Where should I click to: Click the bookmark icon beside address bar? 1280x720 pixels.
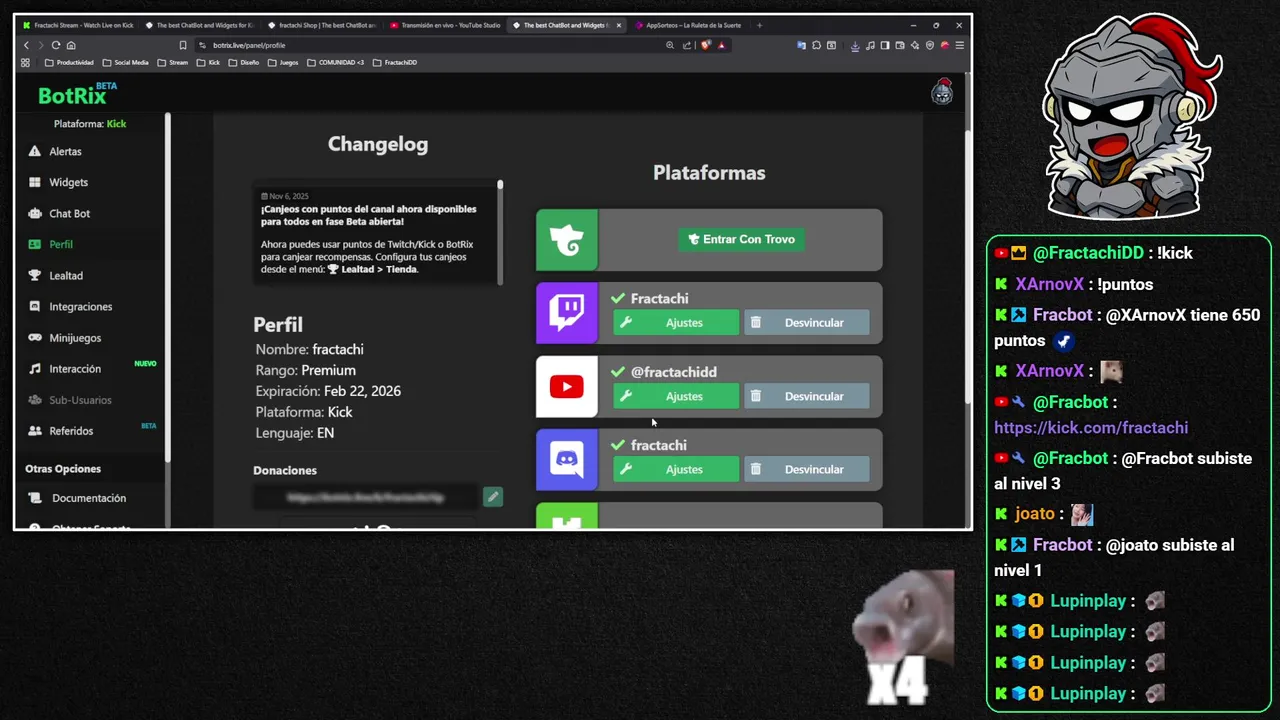[183, 45]
